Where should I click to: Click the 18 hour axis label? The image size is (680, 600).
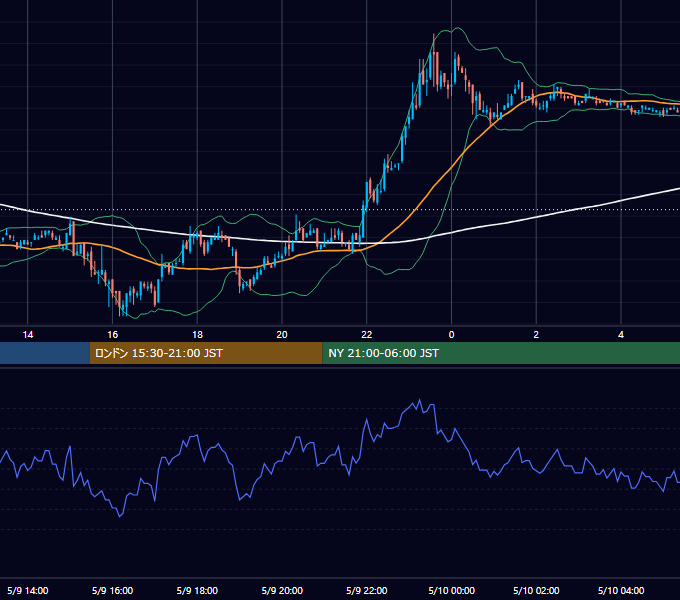pyautogui.click(x=197, y=335)
